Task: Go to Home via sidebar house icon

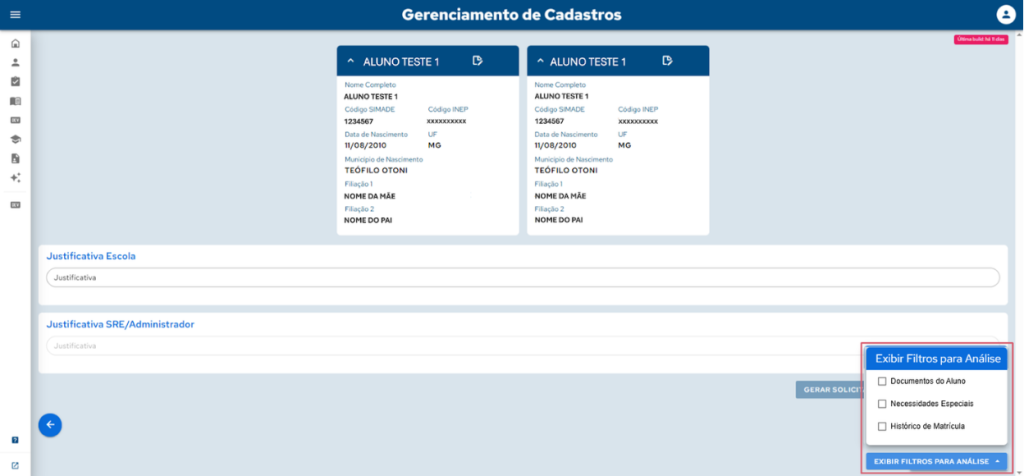Action: pos(15,44)
